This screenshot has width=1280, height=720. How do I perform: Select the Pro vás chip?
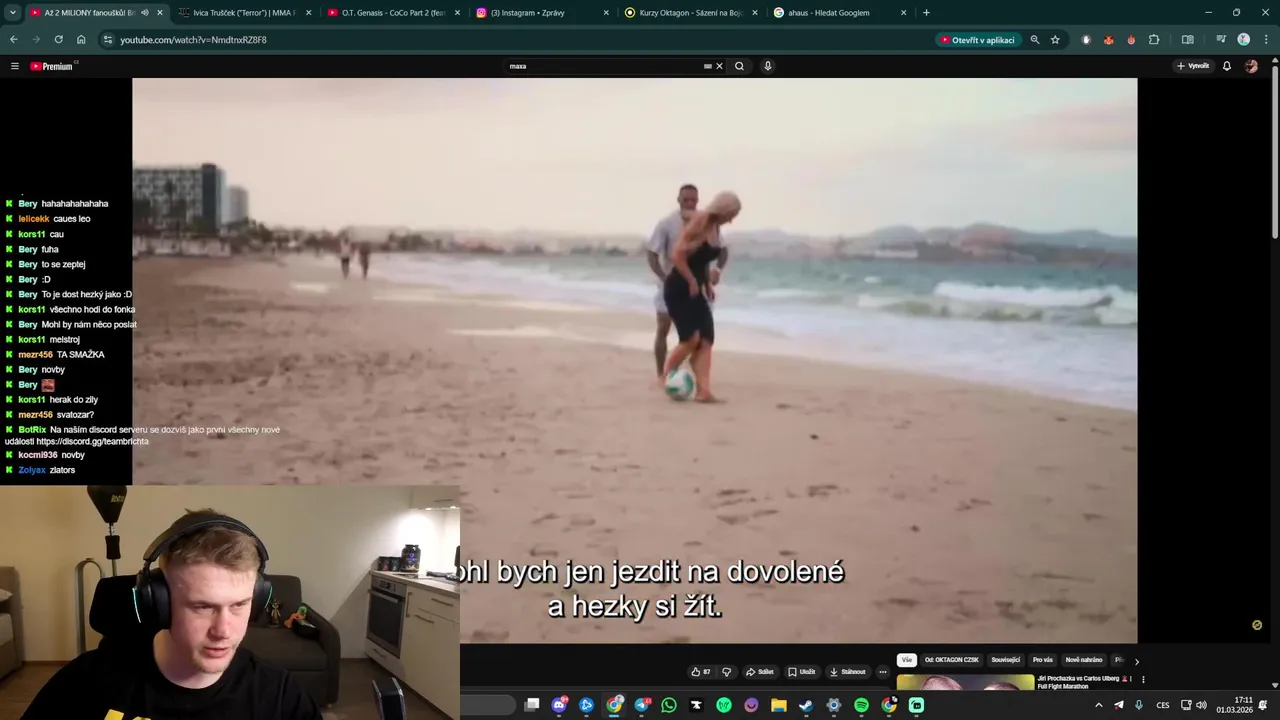coord(1042,660)
